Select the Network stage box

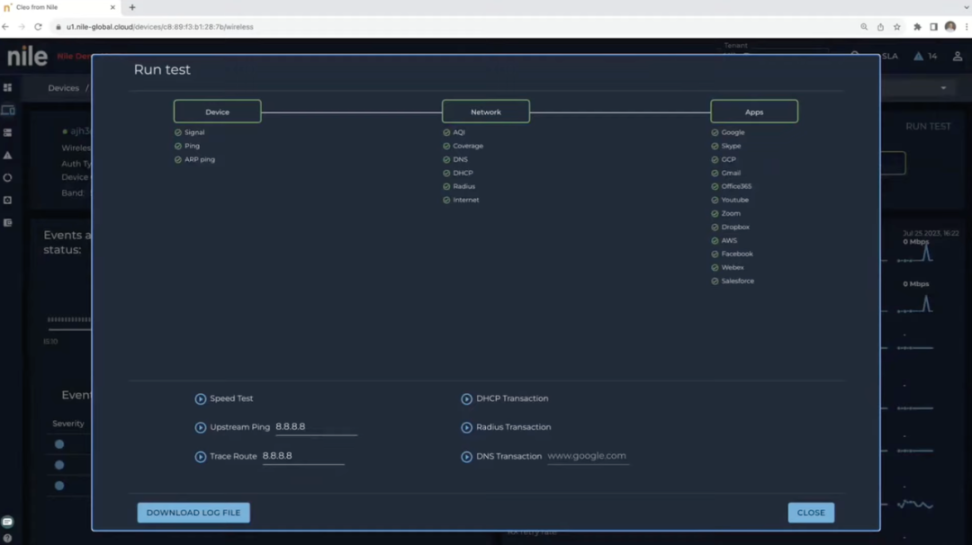point(485,112)
